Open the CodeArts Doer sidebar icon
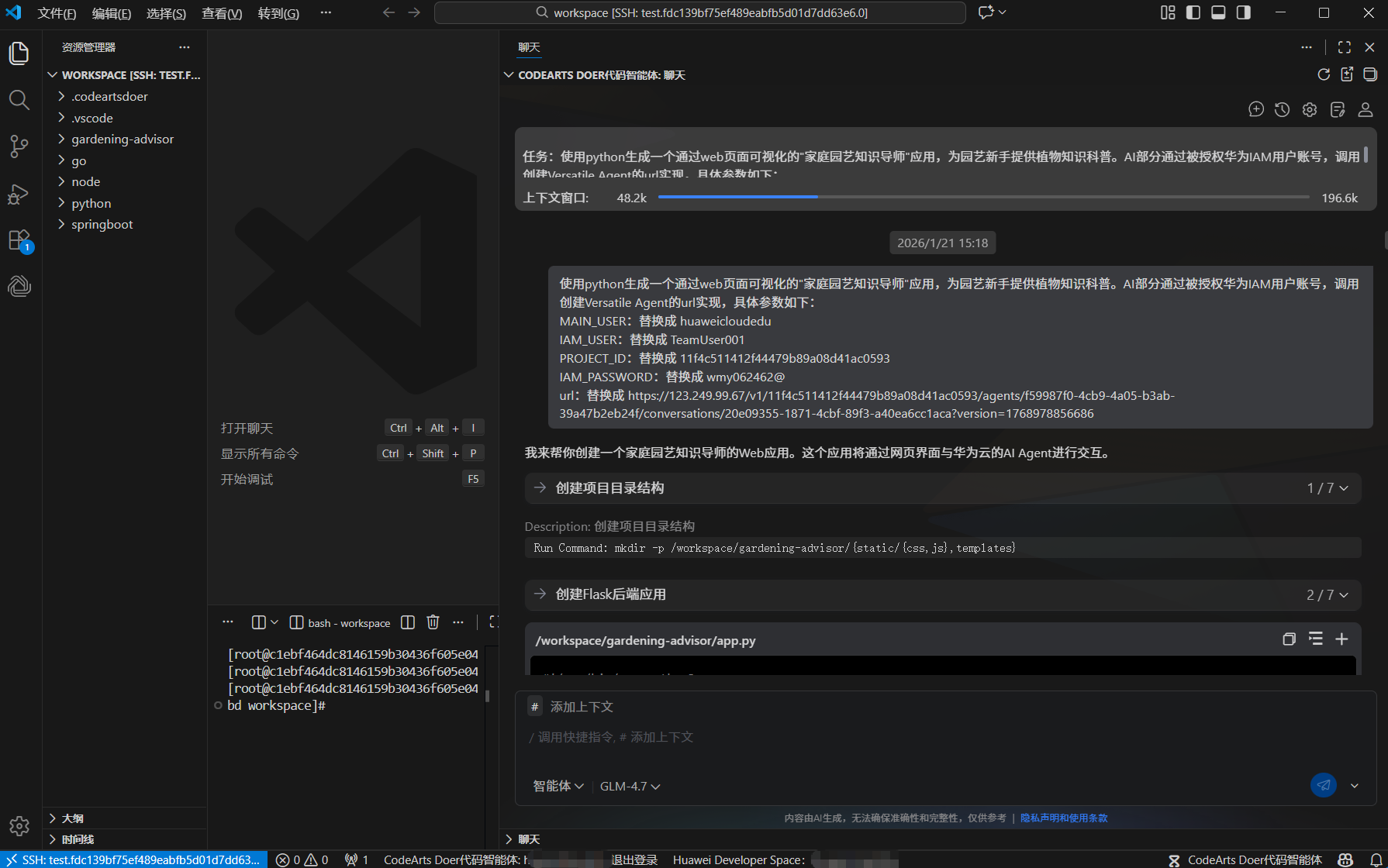Viewport: 1388px width, 868px height. [19, 287]
